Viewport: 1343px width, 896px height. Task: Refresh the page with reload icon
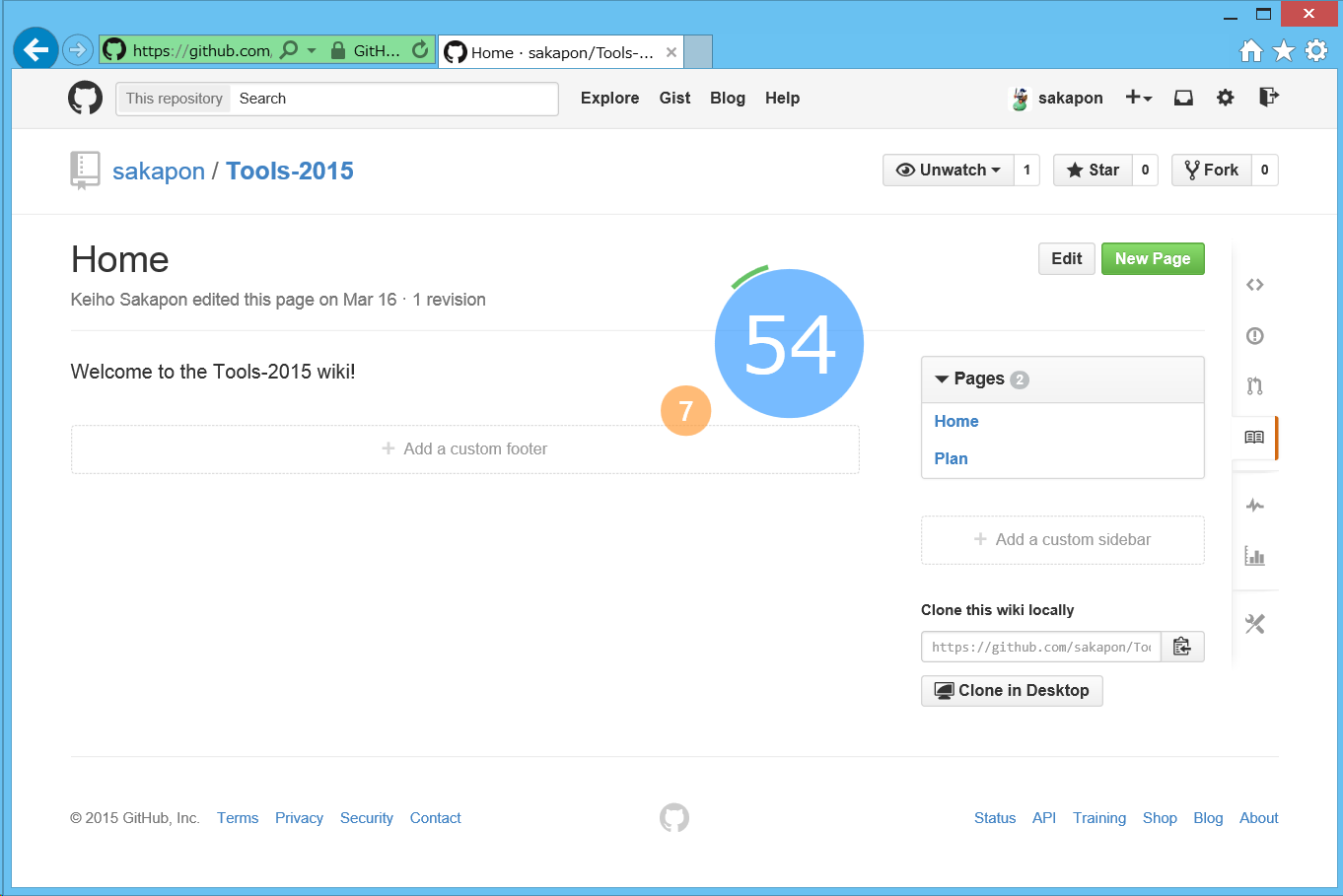pos(420,49)
